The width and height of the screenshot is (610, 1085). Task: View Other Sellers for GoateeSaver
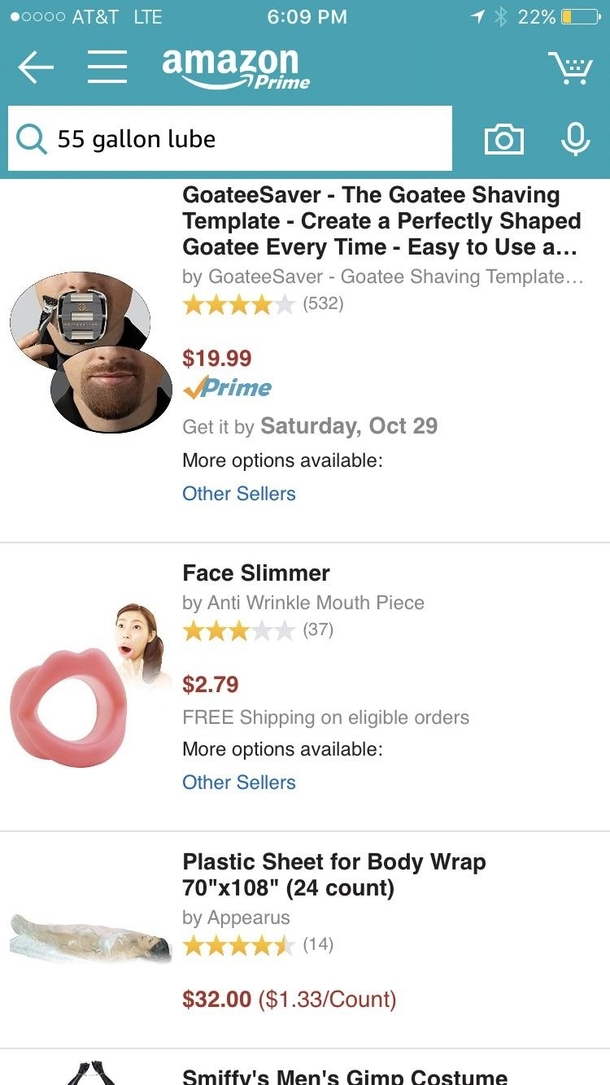pos(239,493)
